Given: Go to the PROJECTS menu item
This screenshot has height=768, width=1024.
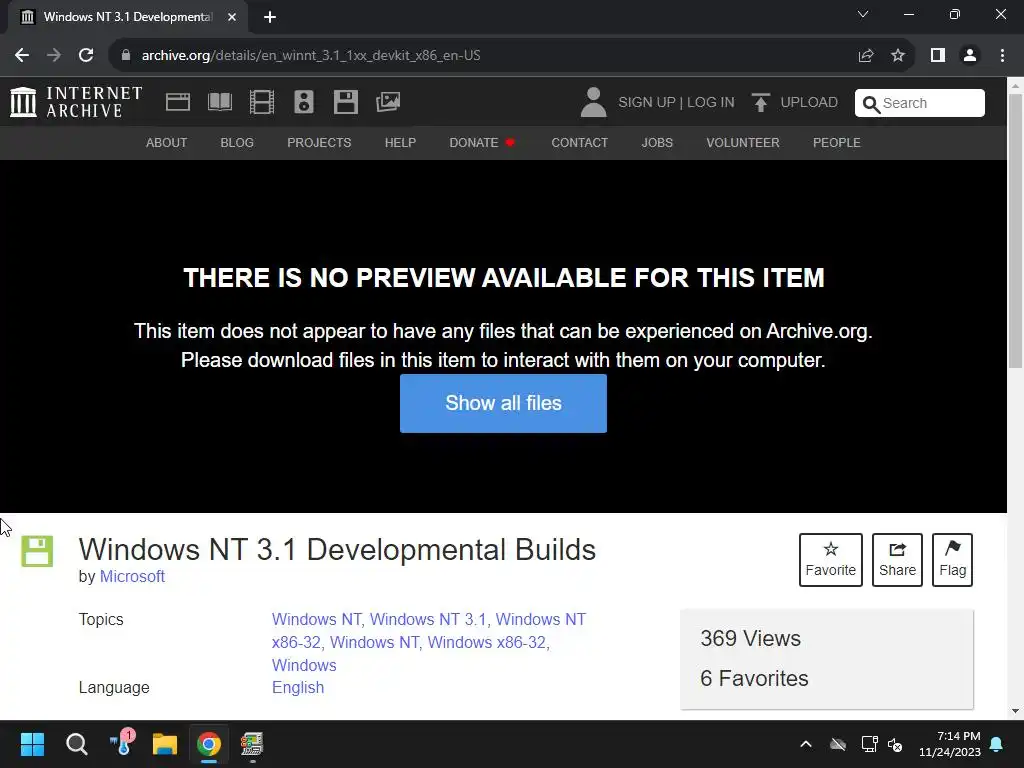Looking at the screenshot, I should coord(319,142).
